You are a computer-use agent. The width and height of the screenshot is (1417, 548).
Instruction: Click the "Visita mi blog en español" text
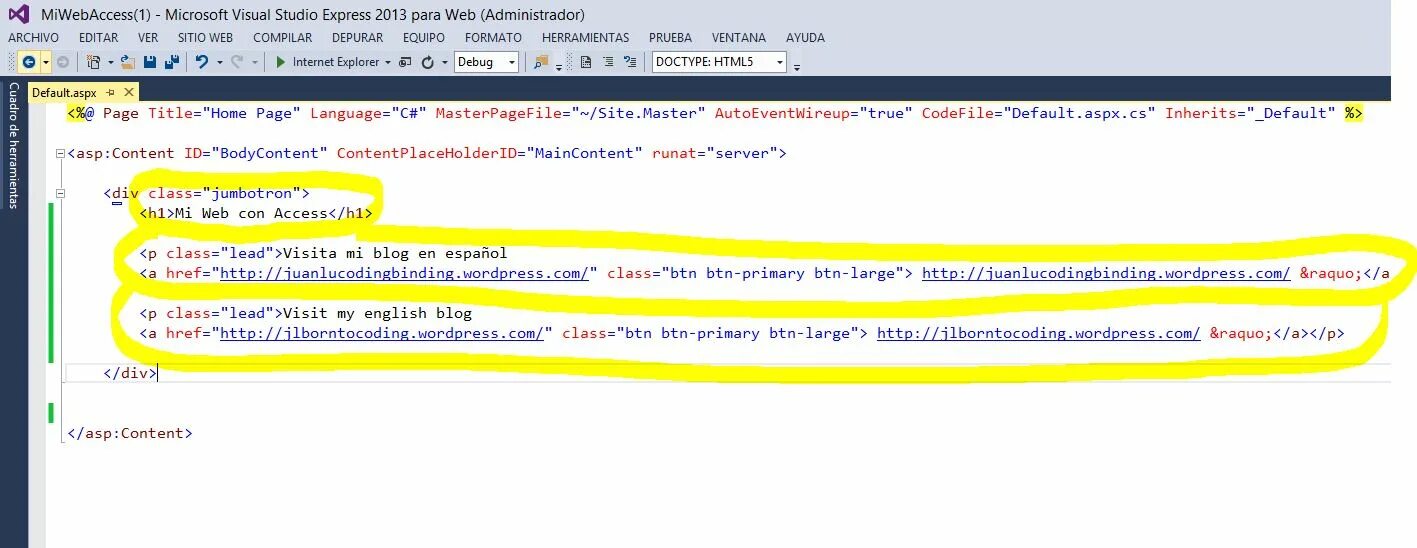click(x=395, y=253)
